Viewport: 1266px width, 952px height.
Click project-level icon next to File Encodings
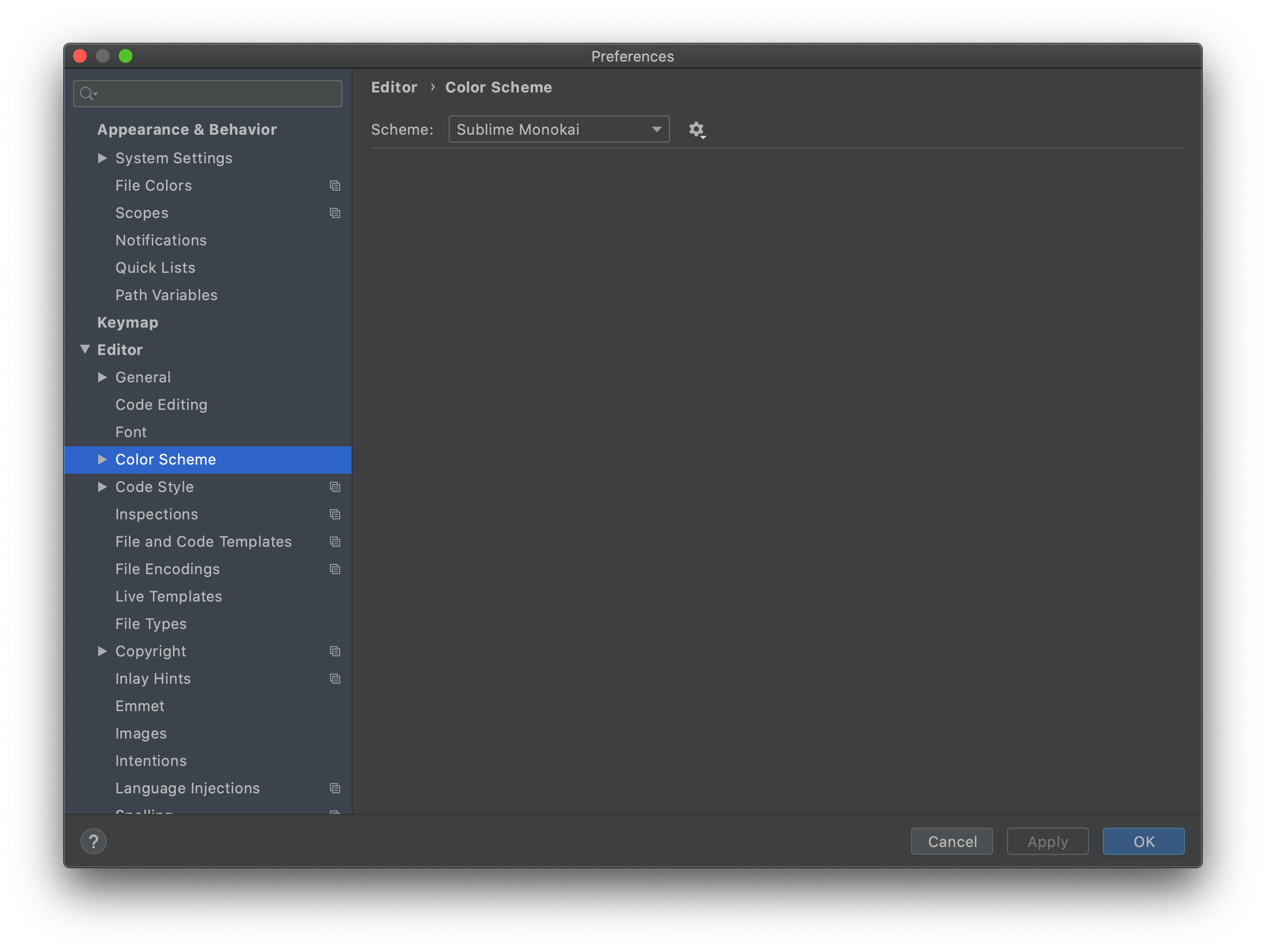(335, 569)
